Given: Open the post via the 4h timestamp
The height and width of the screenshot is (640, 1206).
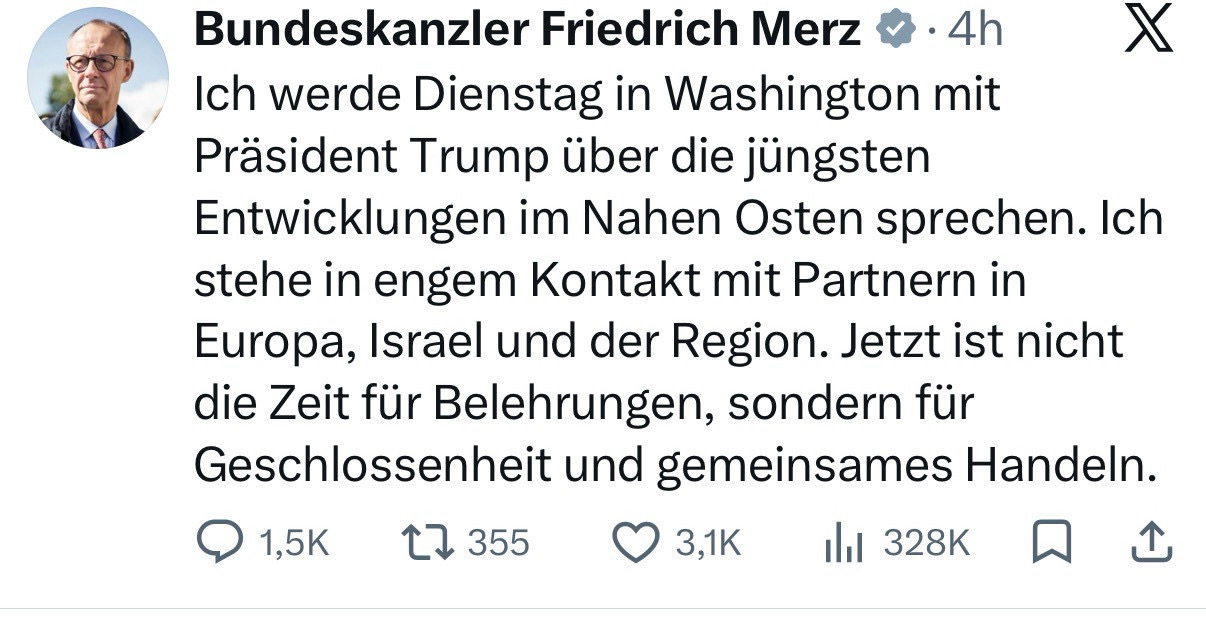Looking at the screenshot, I should 973,32.
